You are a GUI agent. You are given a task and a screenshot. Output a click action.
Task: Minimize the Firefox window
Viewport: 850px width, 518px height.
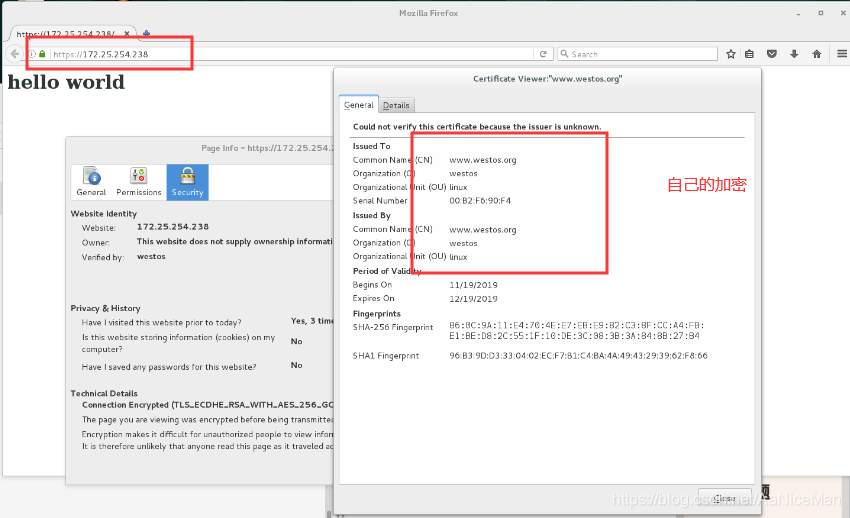click(799, 13)
